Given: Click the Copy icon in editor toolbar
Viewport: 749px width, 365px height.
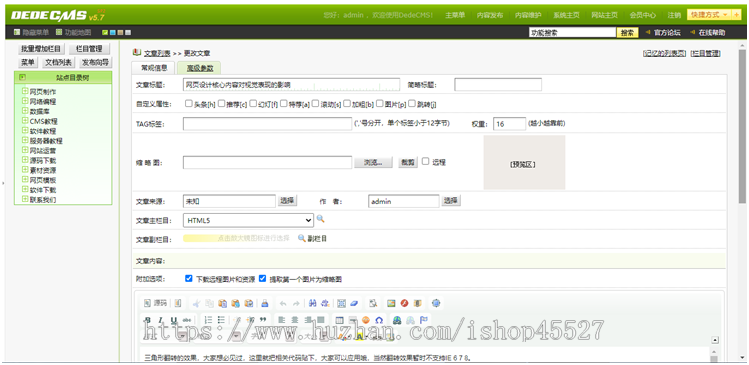Looking at the screenshot, I should tap(209, 303).
